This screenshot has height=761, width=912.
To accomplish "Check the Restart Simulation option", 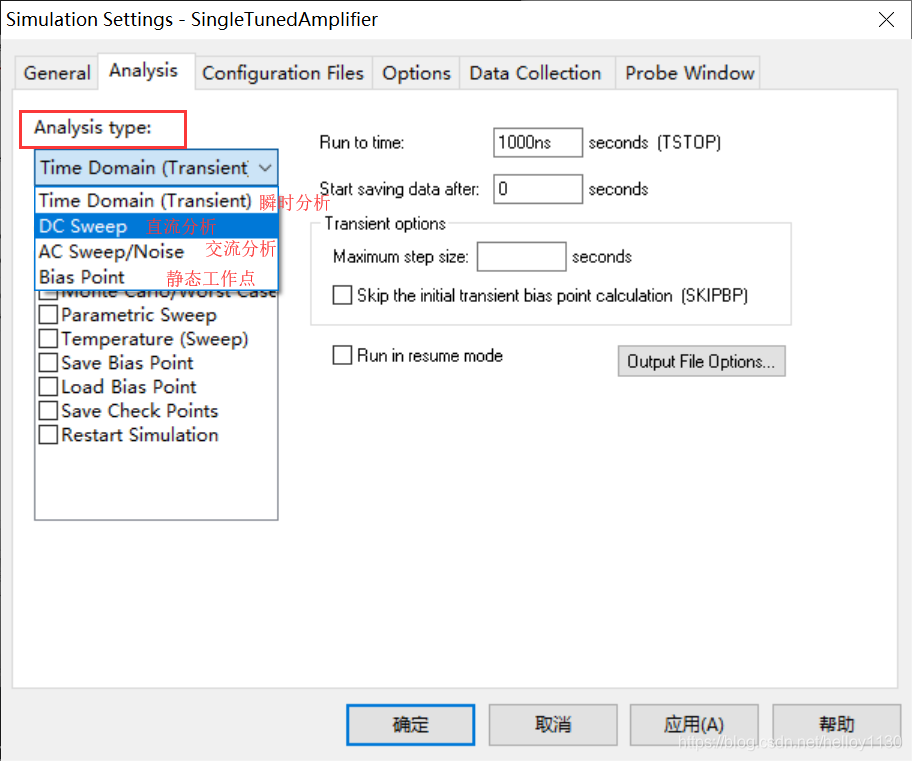I will (x=48, y=435).
